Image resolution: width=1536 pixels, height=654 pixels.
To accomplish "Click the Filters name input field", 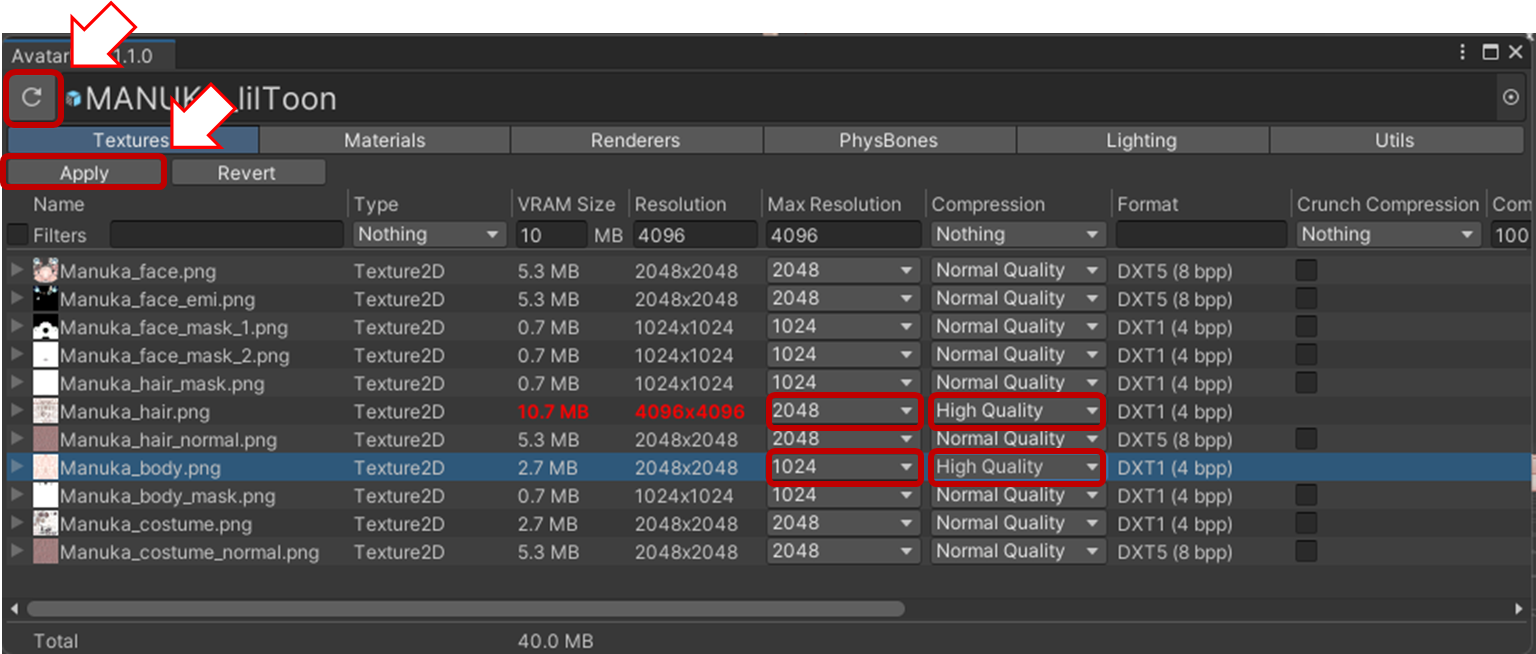I will [226, 235].
